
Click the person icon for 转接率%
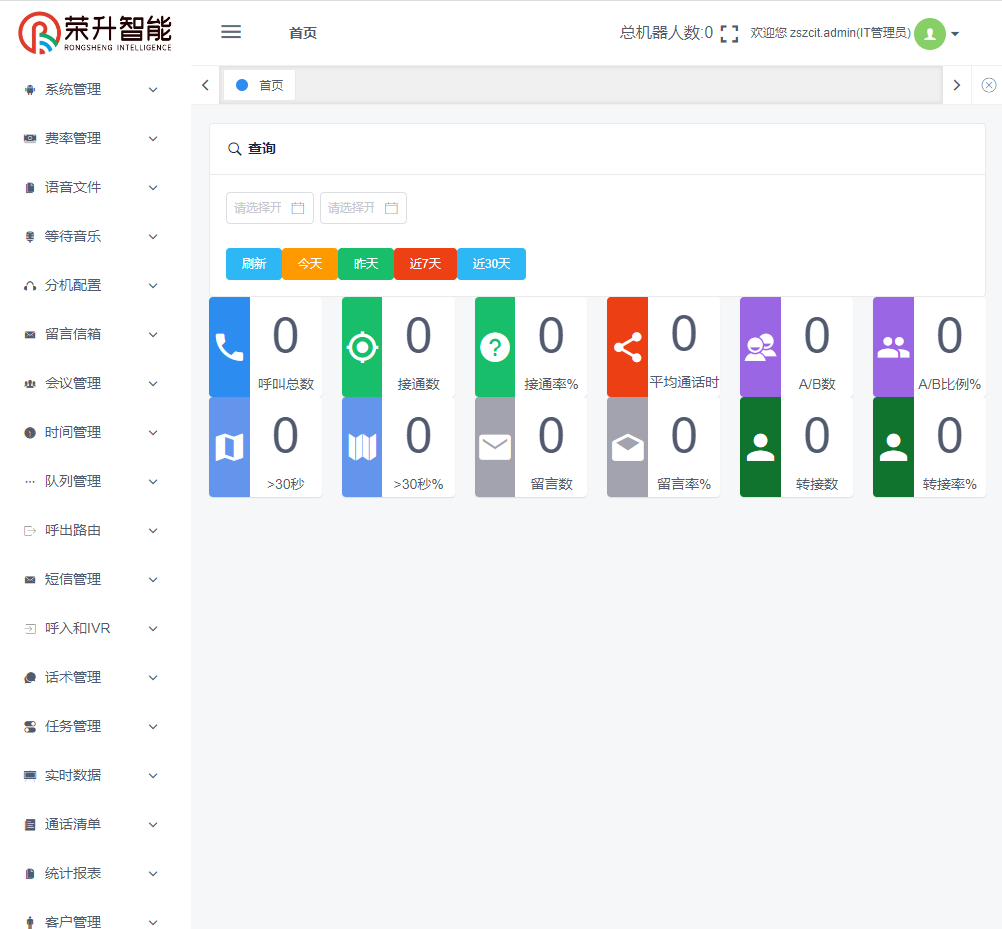(893, 447)
